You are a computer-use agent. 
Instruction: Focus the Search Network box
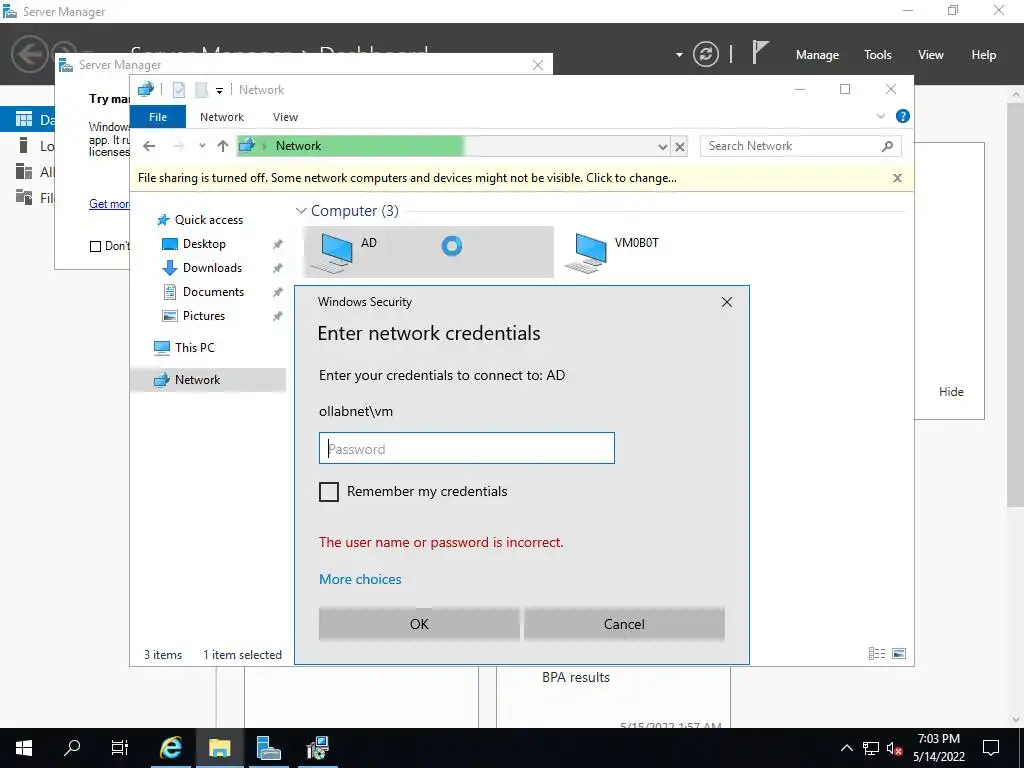(790, 146)
